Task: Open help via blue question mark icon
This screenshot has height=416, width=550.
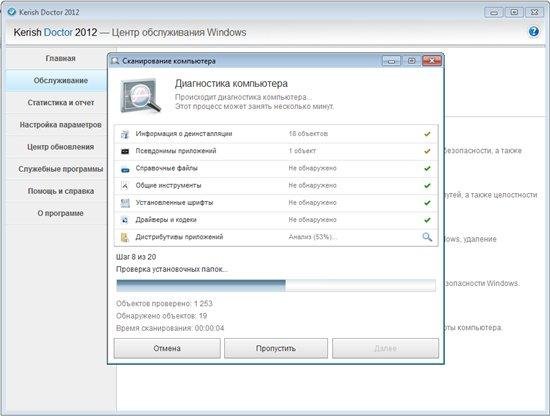Action: 534,32
